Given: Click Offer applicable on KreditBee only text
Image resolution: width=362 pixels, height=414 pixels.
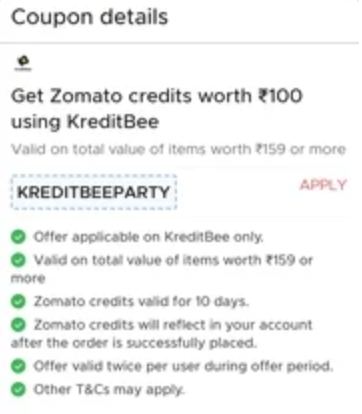Looking at the screenshot, I should tap(149, 237).
